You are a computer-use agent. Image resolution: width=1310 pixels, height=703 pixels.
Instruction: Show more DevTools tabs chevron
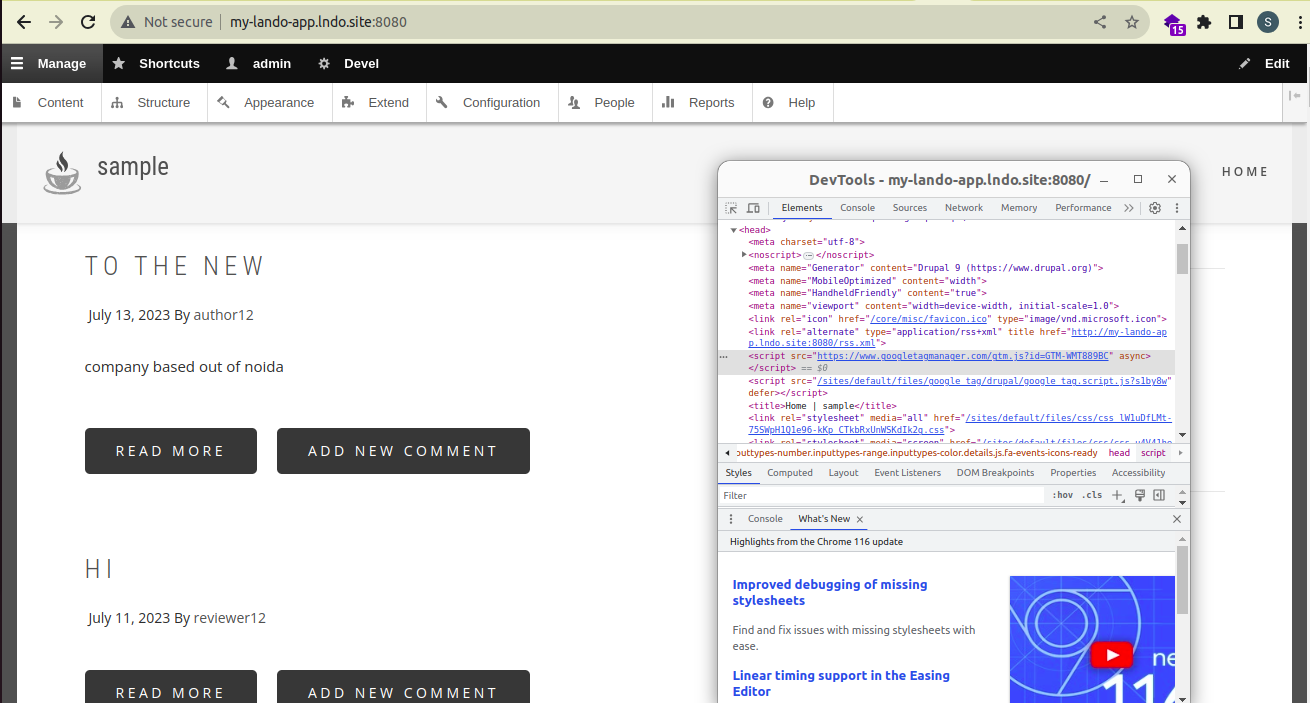pyautogui.click(x=1129, y=208)
